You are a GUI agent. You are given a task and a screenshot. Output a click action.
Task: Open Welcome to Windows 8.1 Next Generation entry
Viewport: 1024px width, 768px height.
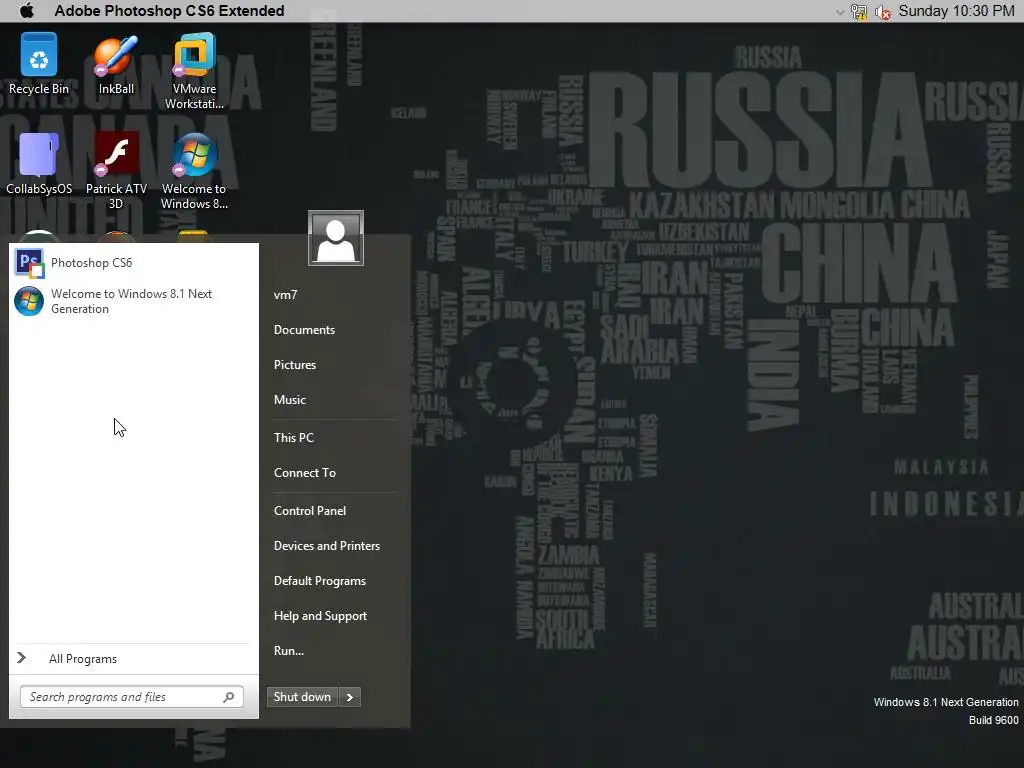pos(134,301)
